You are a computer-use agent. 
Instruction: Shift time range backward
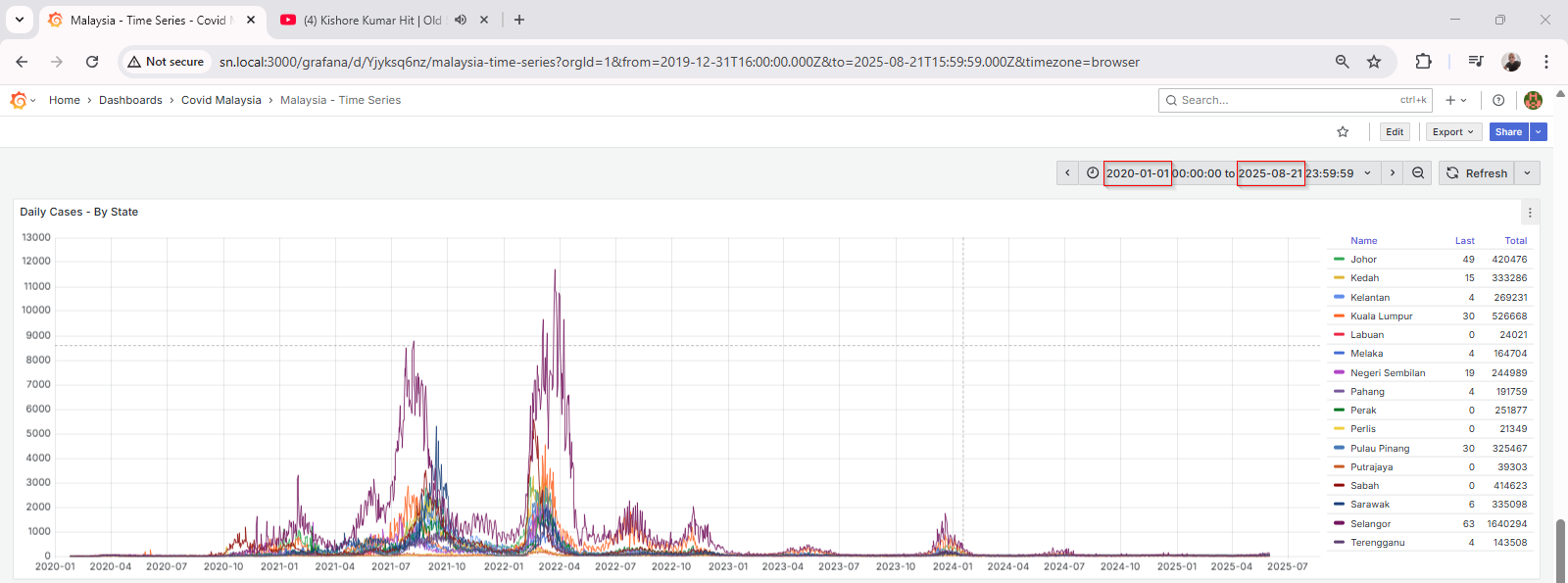point(1067,173)
